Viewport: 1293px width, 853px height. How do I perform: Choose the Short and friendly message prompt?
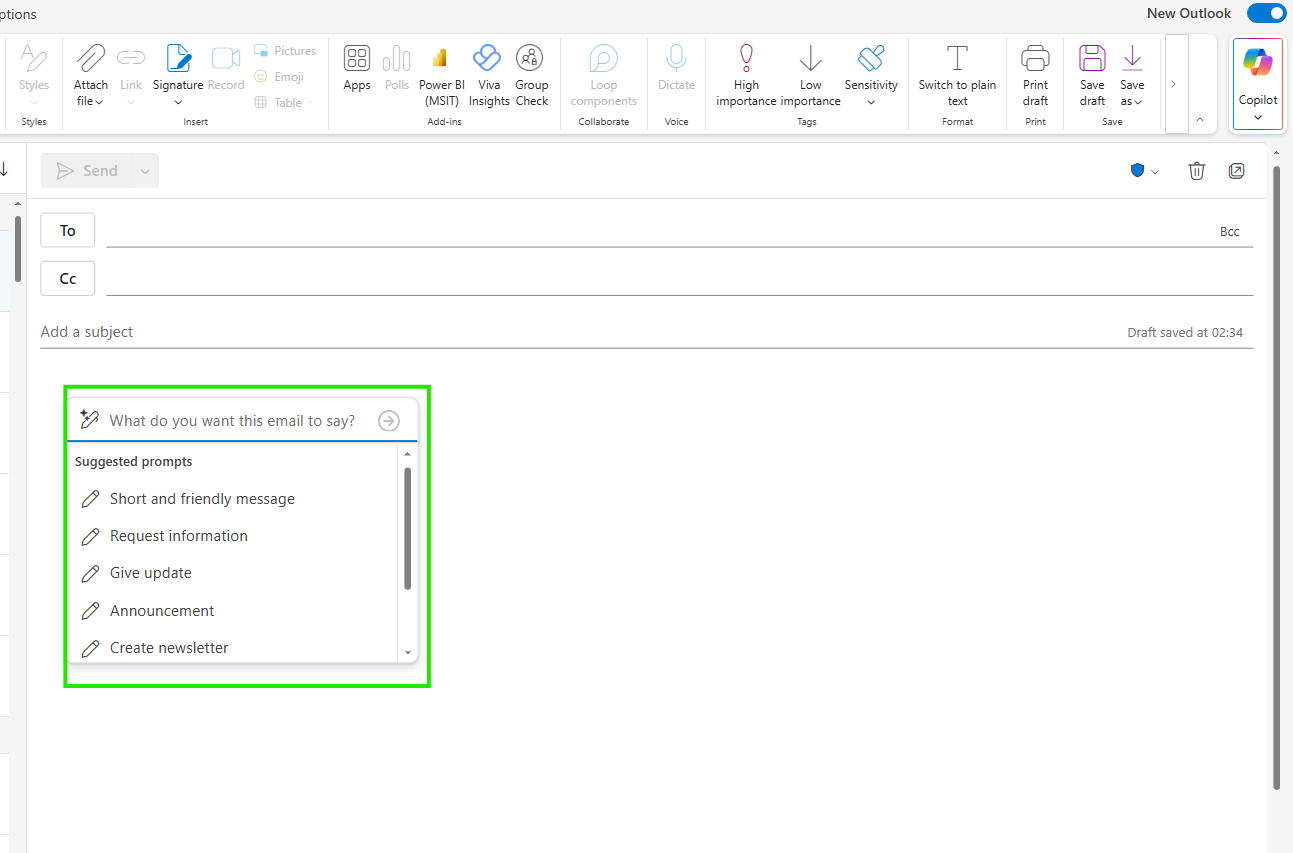coord(202,498)
